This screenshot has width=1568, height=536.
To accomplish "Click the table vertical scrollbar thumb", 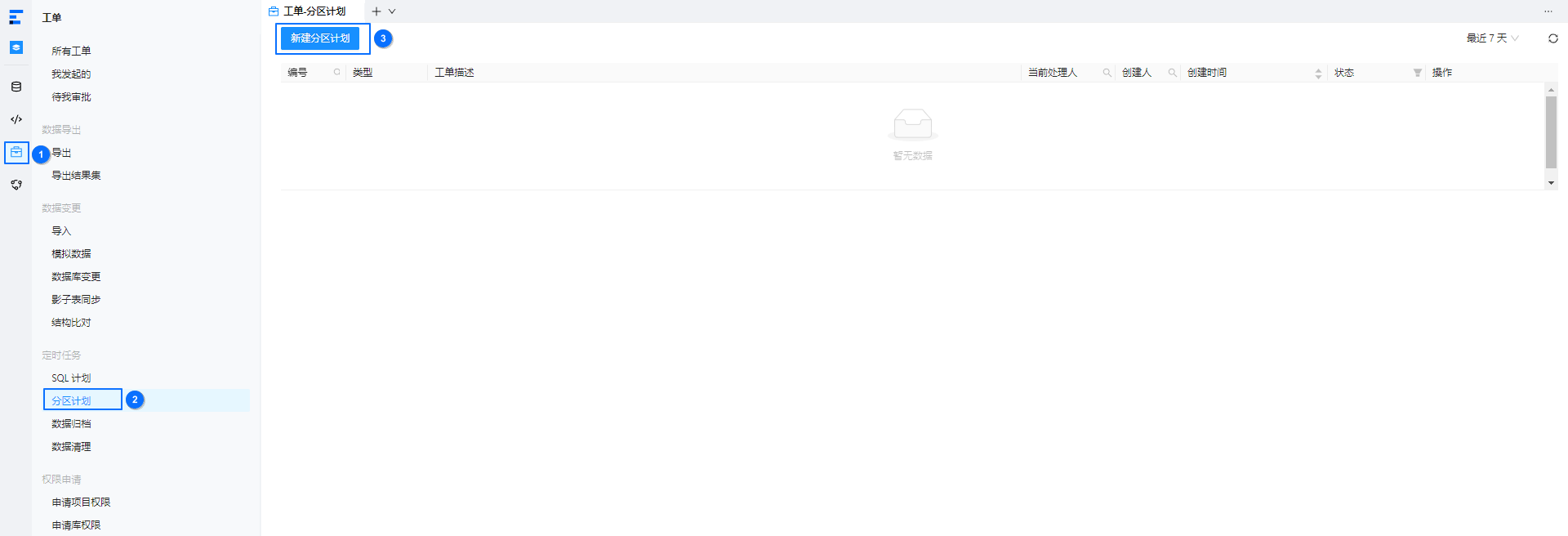I will tap(1551, 132).
